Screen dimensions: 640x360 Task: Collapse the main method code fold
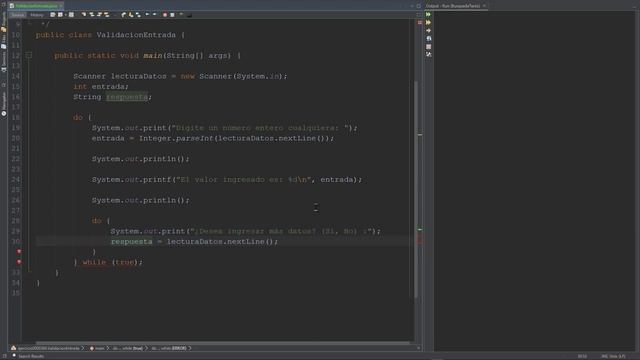pos(29,55)
